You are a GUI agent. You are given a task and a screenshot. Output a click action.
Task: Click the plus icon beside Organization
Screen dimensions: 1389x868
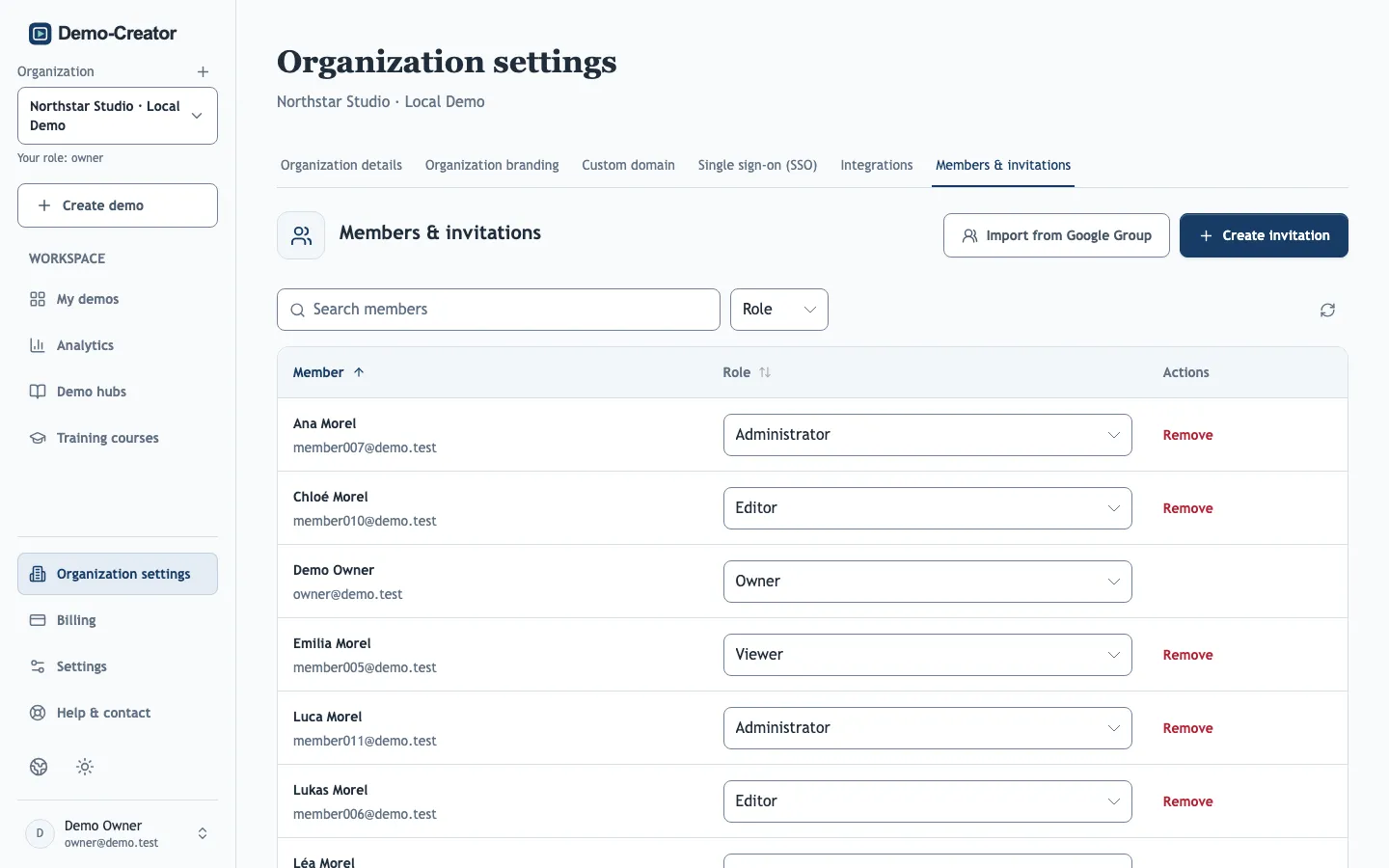(203, 72)
